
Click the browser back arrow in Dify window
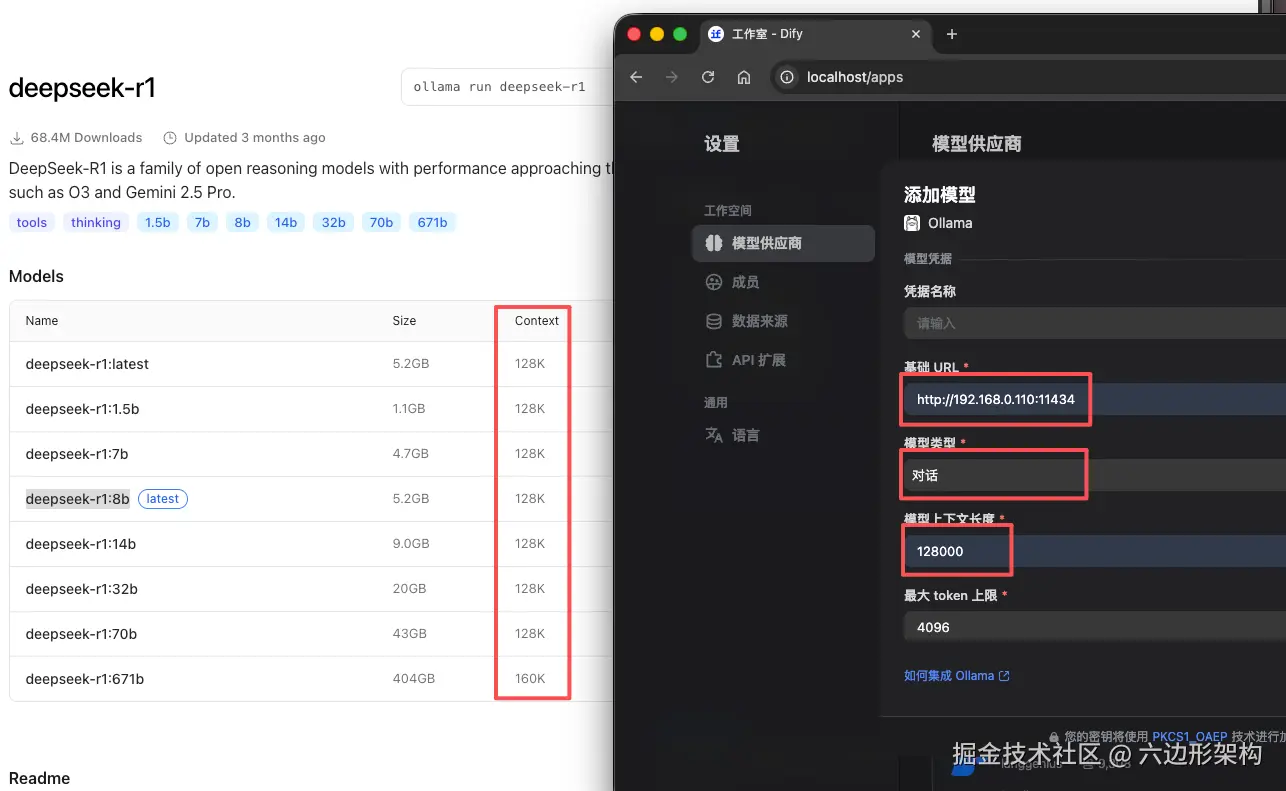tap(636, 77)
